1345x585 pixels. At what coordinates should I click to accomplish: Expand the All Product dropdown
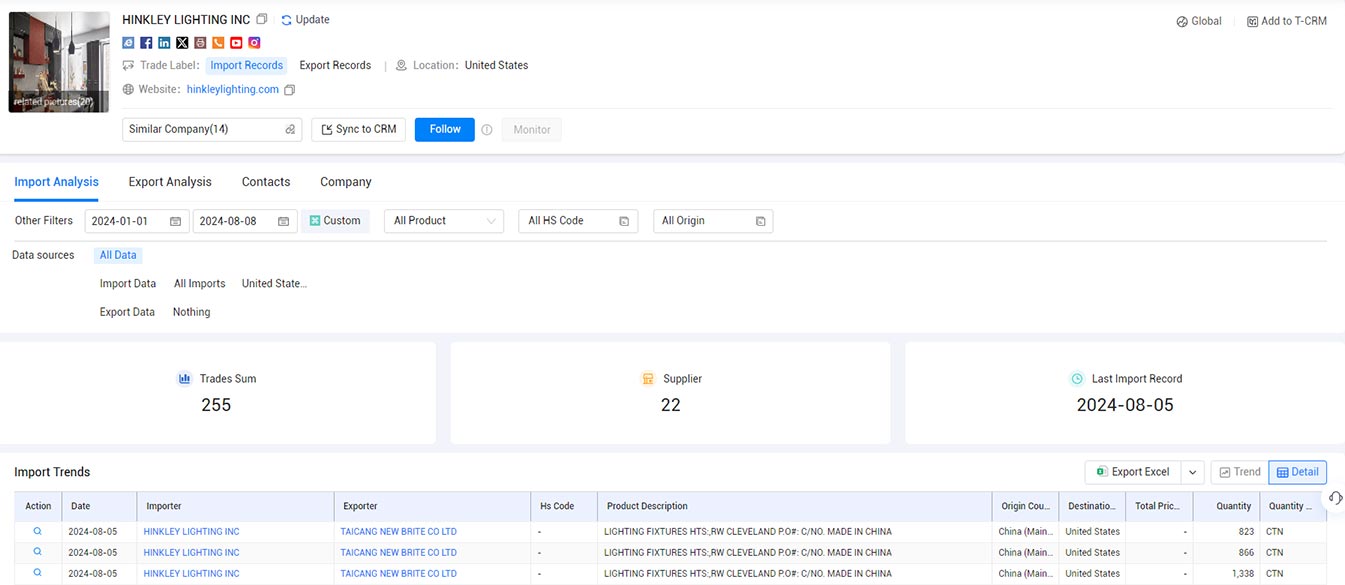tap(444, 221)
